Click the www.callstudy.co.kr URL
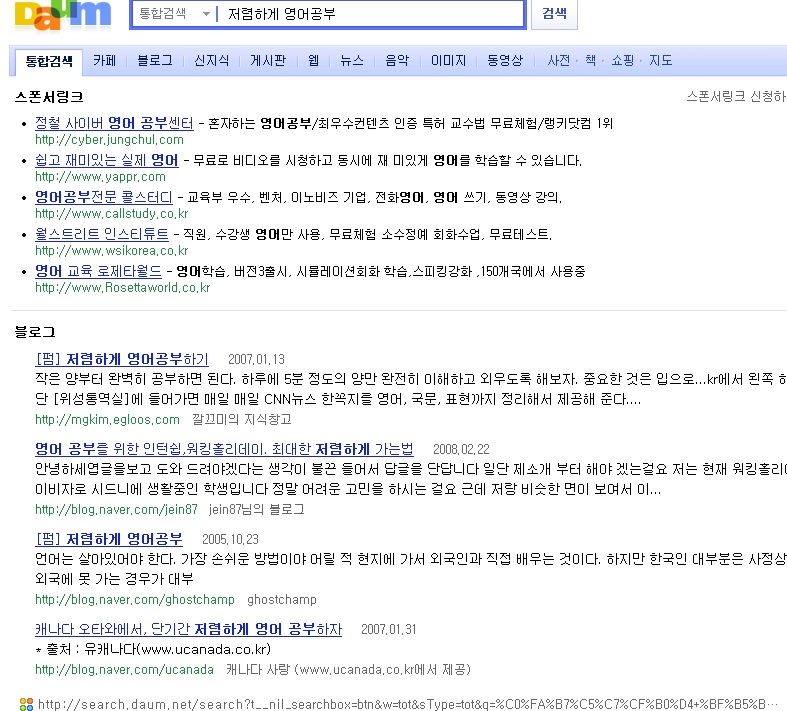 coord(111,214)
